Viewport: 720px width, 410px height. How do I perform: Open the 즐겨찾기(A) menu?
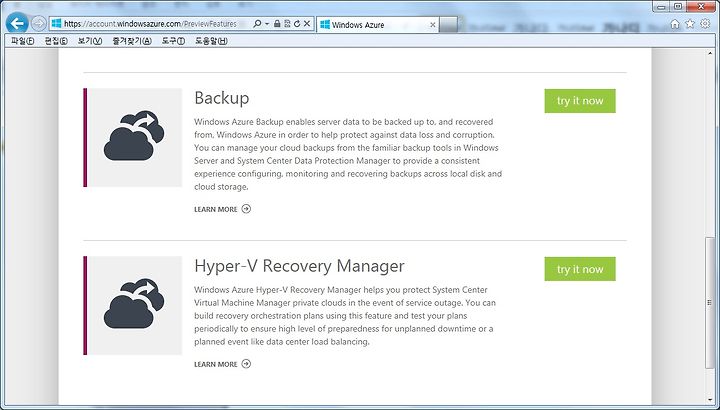(132, 41)
